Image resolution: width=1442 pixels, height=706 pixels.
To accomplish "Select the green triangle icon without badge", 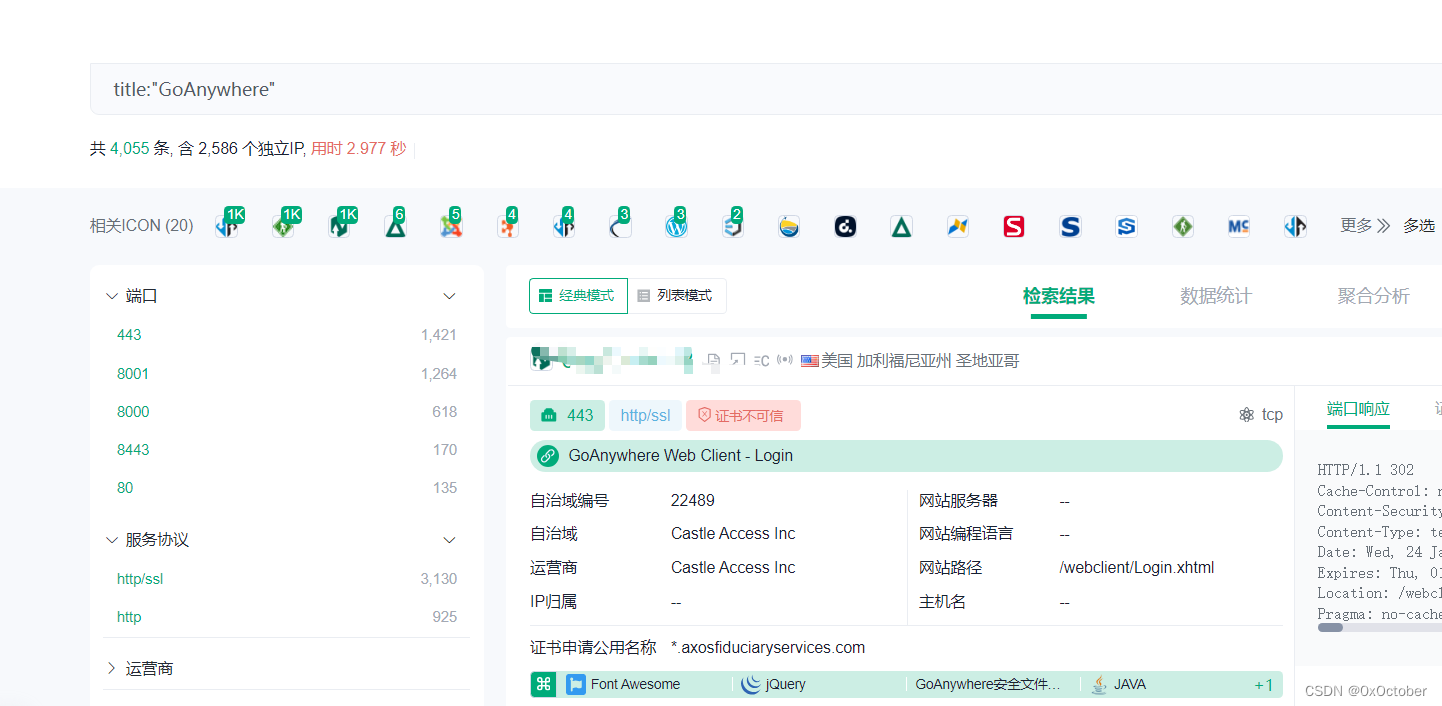I will (x=901, y=227).
